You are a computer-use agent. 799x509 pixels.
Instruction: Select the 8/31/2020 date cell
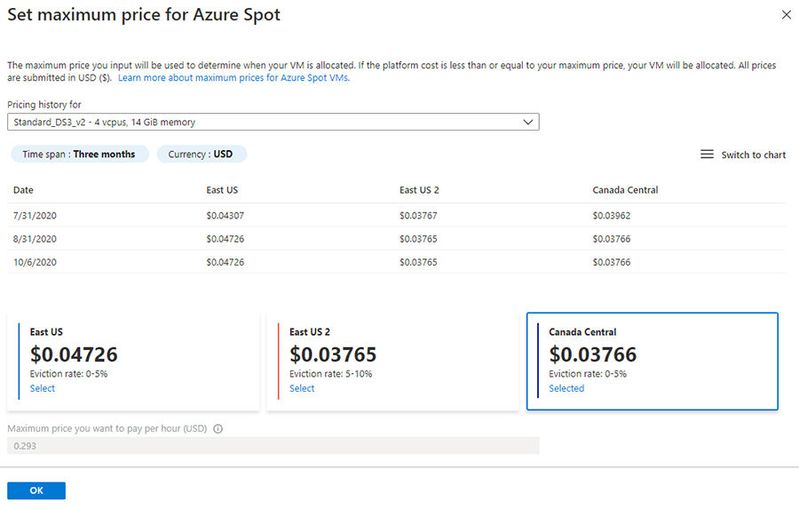tap(35, 239)
